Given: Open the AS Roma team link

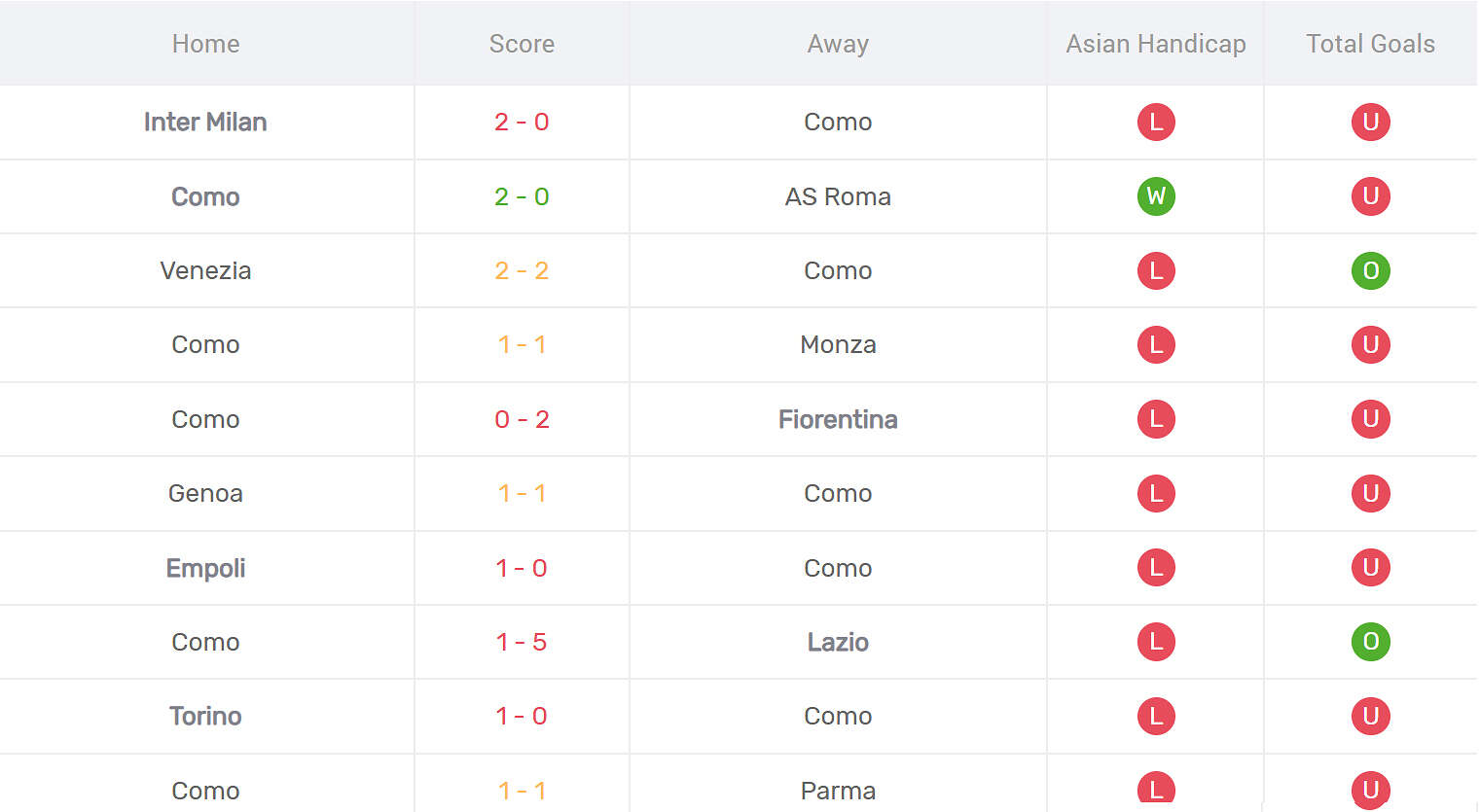Looking at the screenshot, I should click(838, 196).
